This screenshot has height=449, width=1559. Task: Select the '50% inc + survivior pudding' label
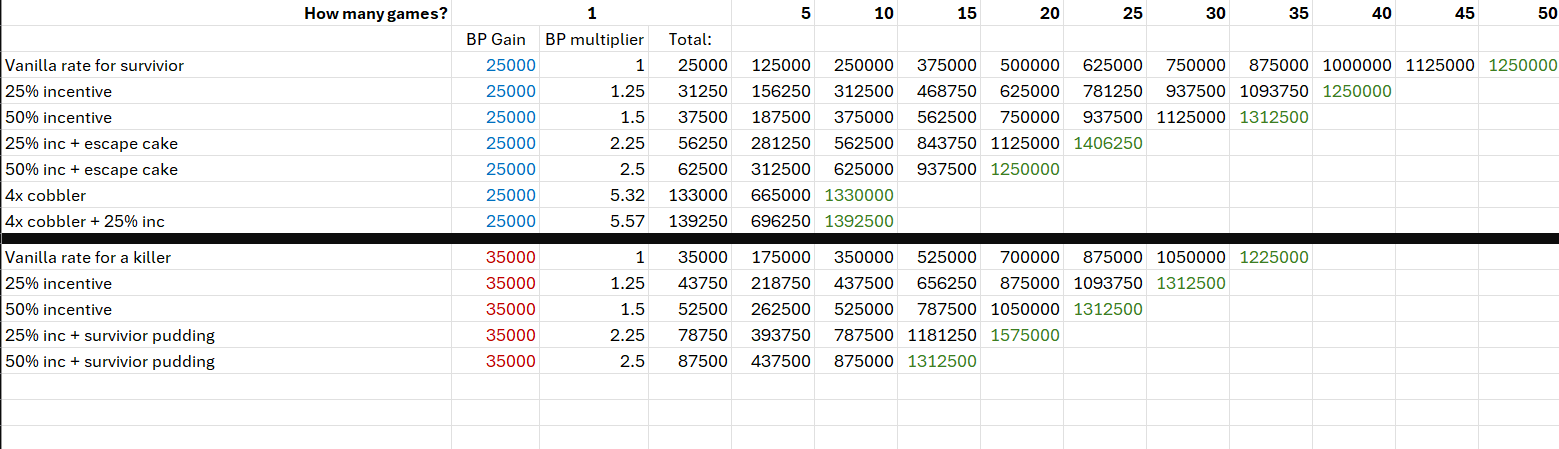click(x=226, y=361)
